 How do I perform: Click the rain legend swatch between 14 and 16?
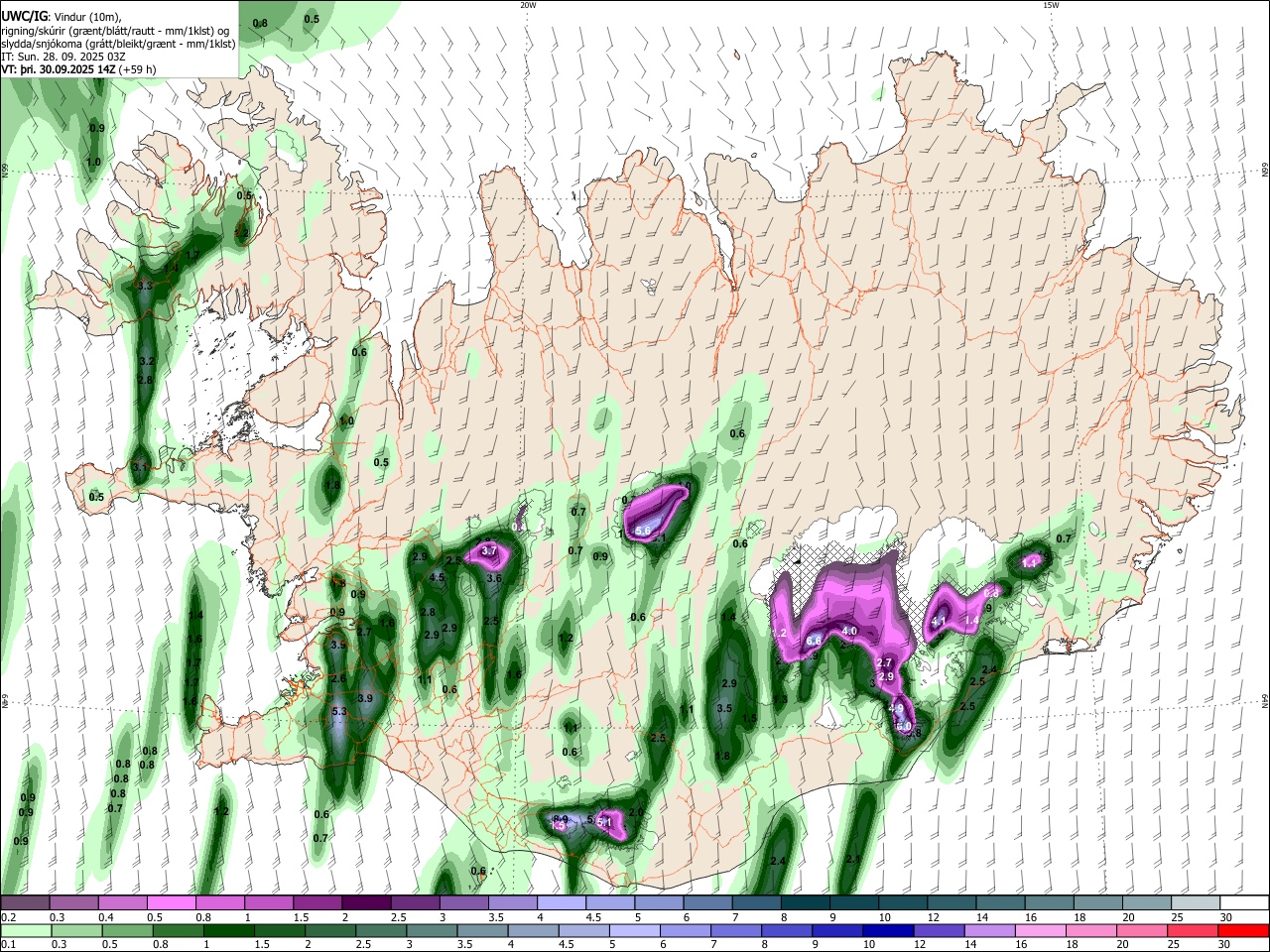(988, 930)
